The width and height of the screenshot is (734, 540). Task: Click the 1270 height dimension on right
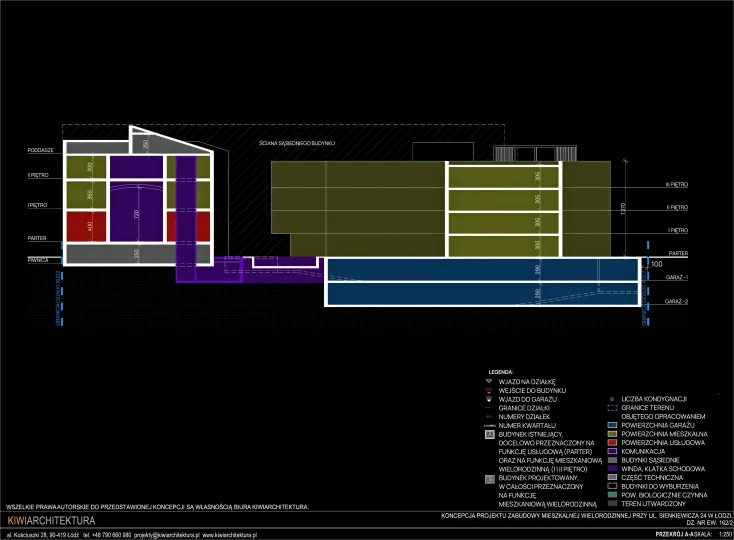[x=622, y=210]
